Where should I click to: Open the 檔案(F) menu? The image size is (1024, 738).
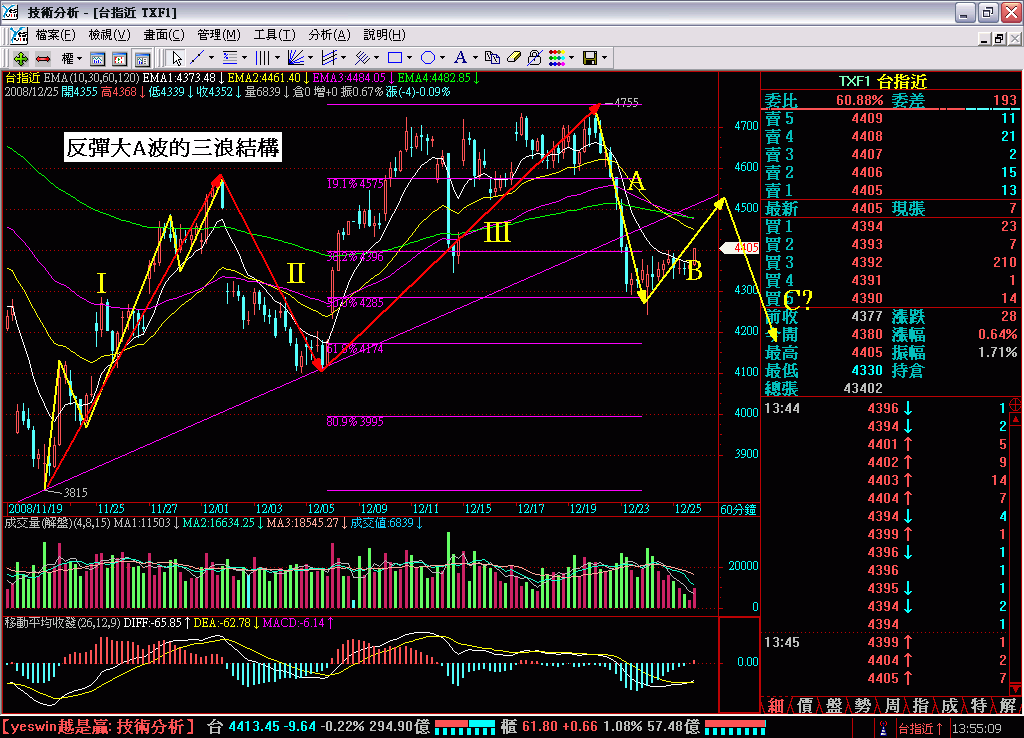pyautogui.click(x=55, y=35)
